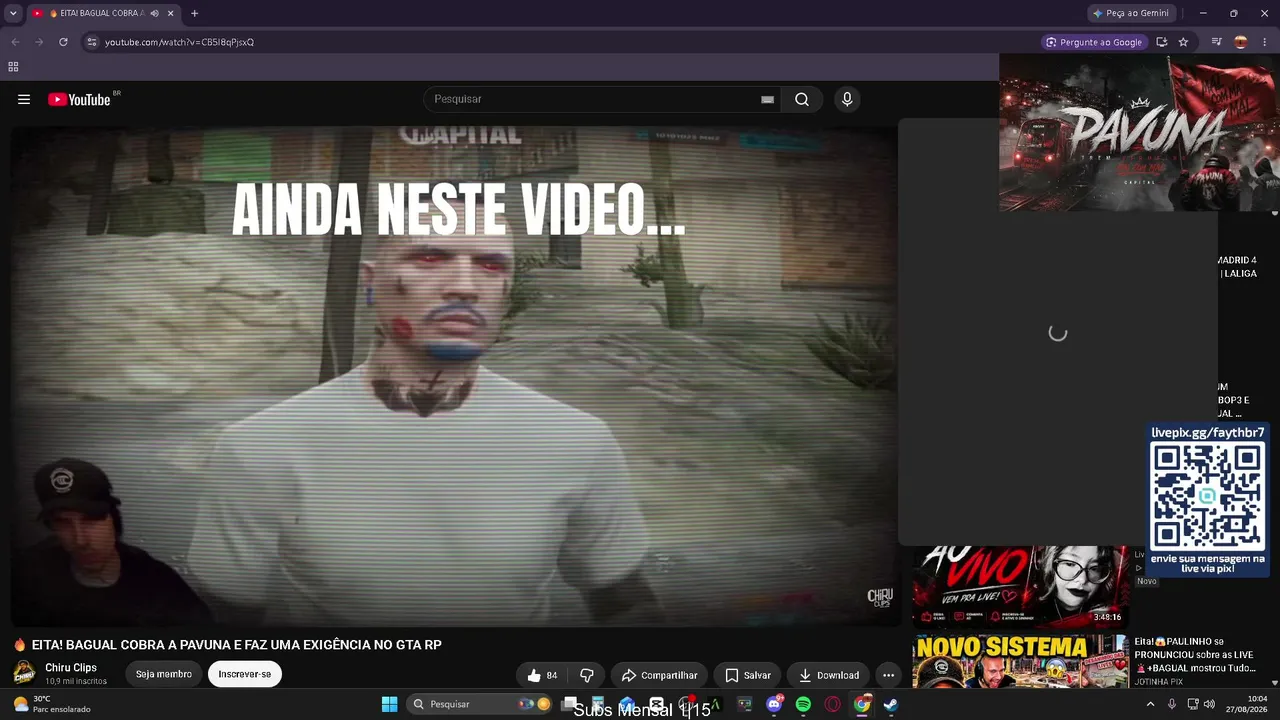Click the Seja membro button

[164, 674]
